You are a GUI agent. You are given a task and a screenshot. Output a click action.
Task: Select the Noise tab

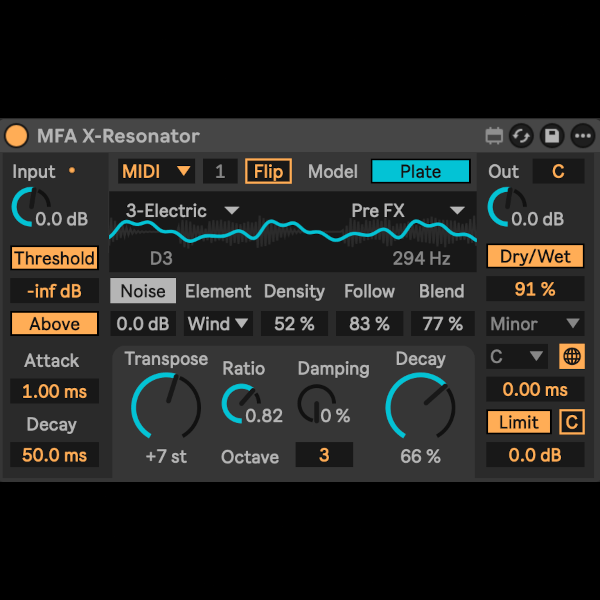click(143, 291)
